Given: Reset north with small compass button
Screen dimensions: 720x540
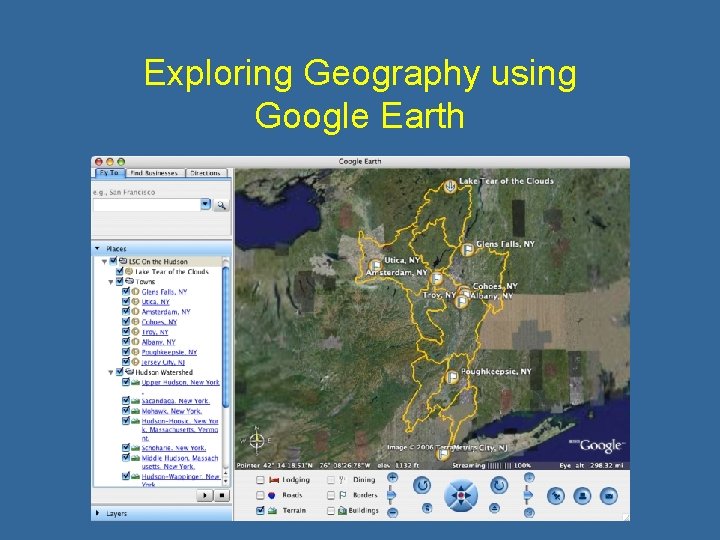Looking at the screenshot, I should (x=427, y=508).
